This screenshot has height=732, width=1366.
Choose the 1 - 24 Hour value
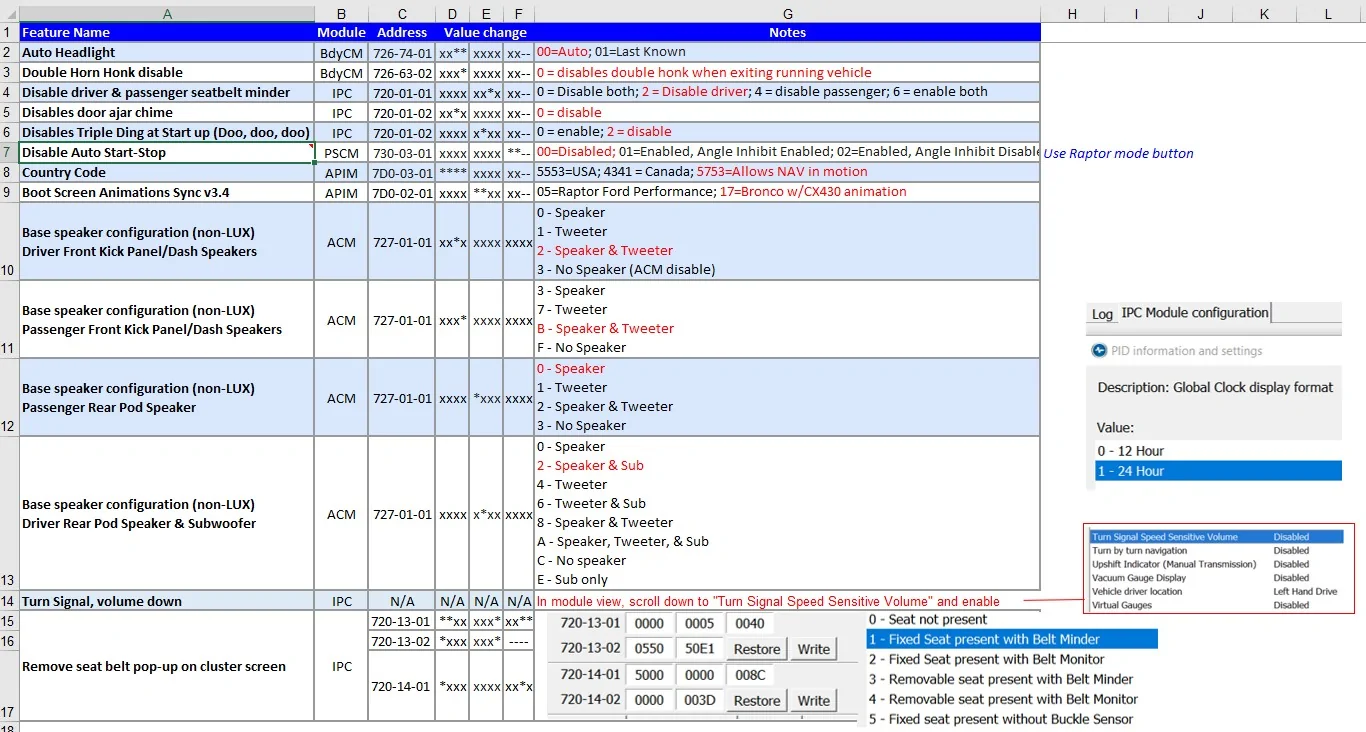point(1218,471)
